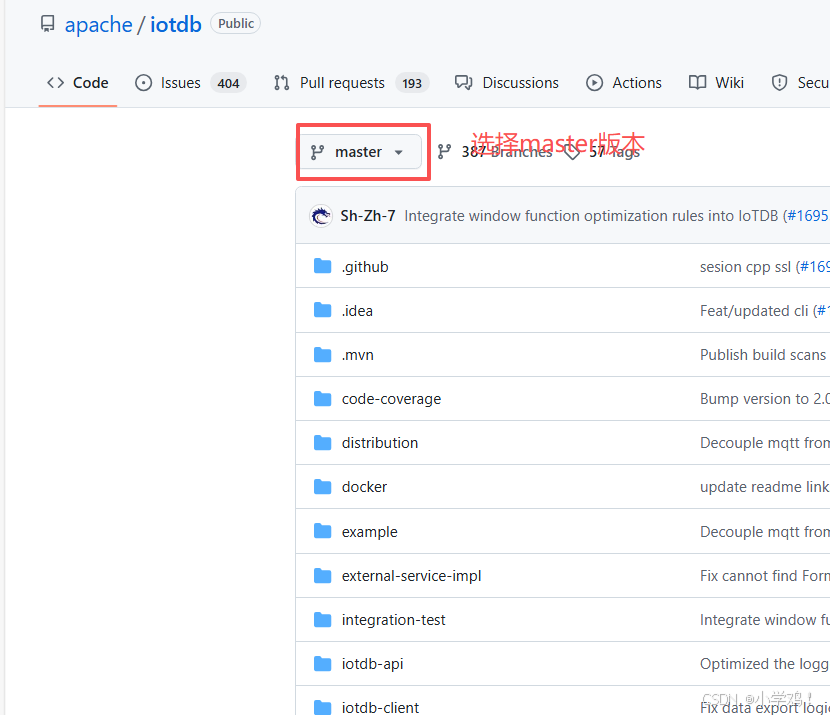Viewport: 830px width, 715px height.
Task: Click the git branch icon in master button
Action: point(318,152)
